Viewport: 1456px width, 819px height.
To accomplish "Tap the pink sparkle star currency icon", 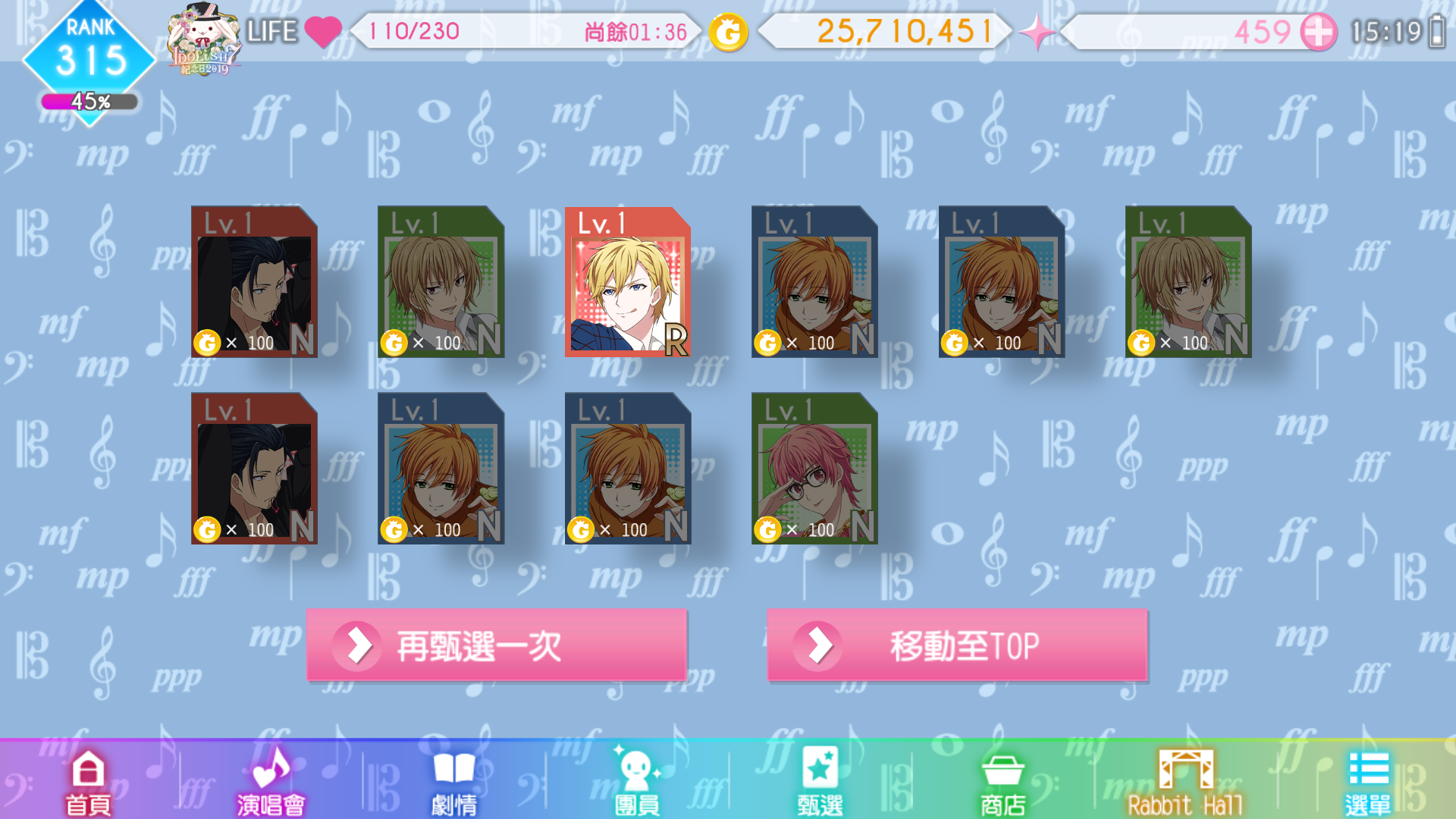I will (x=1037, y=32).
